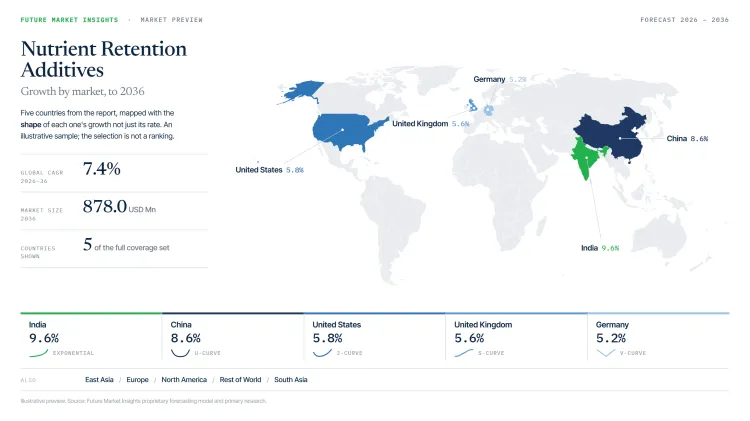
Task: Click the source footnote text at bottom
Action: [143, 401]
